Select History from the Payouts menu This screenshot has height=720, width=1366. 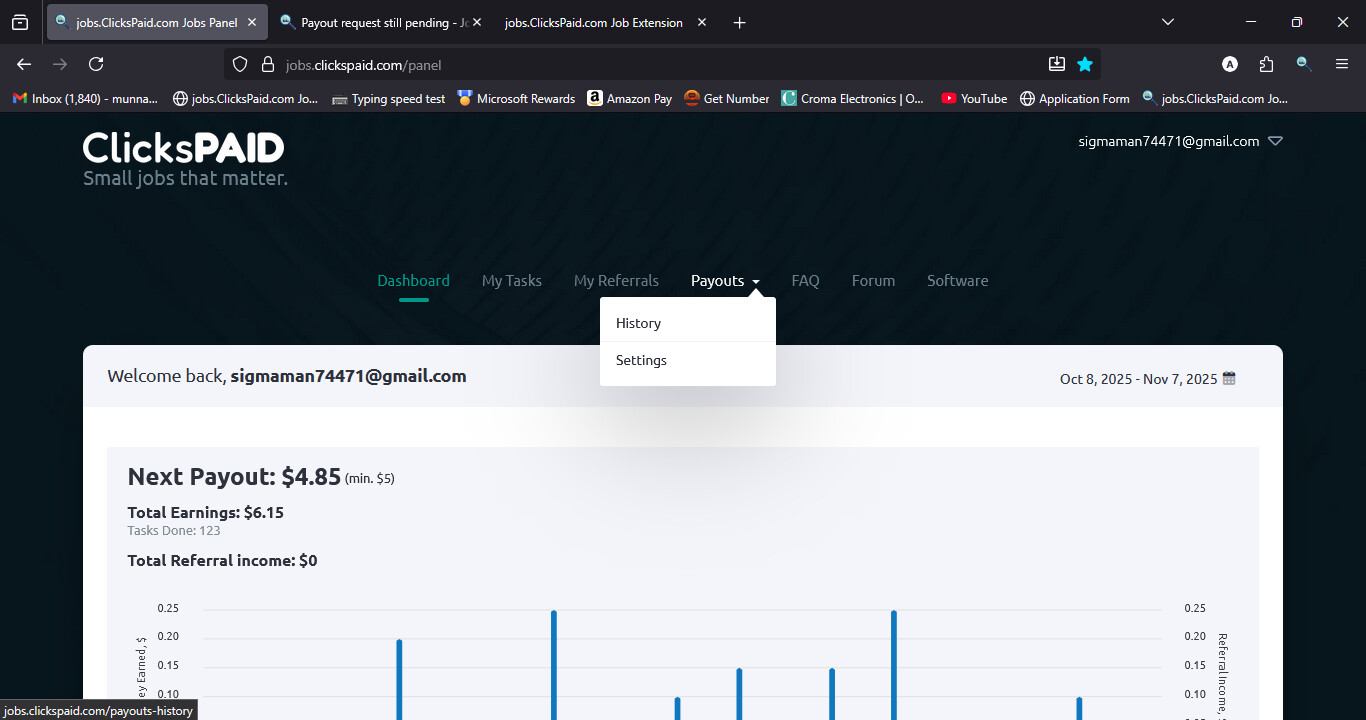tap(639, 323)
